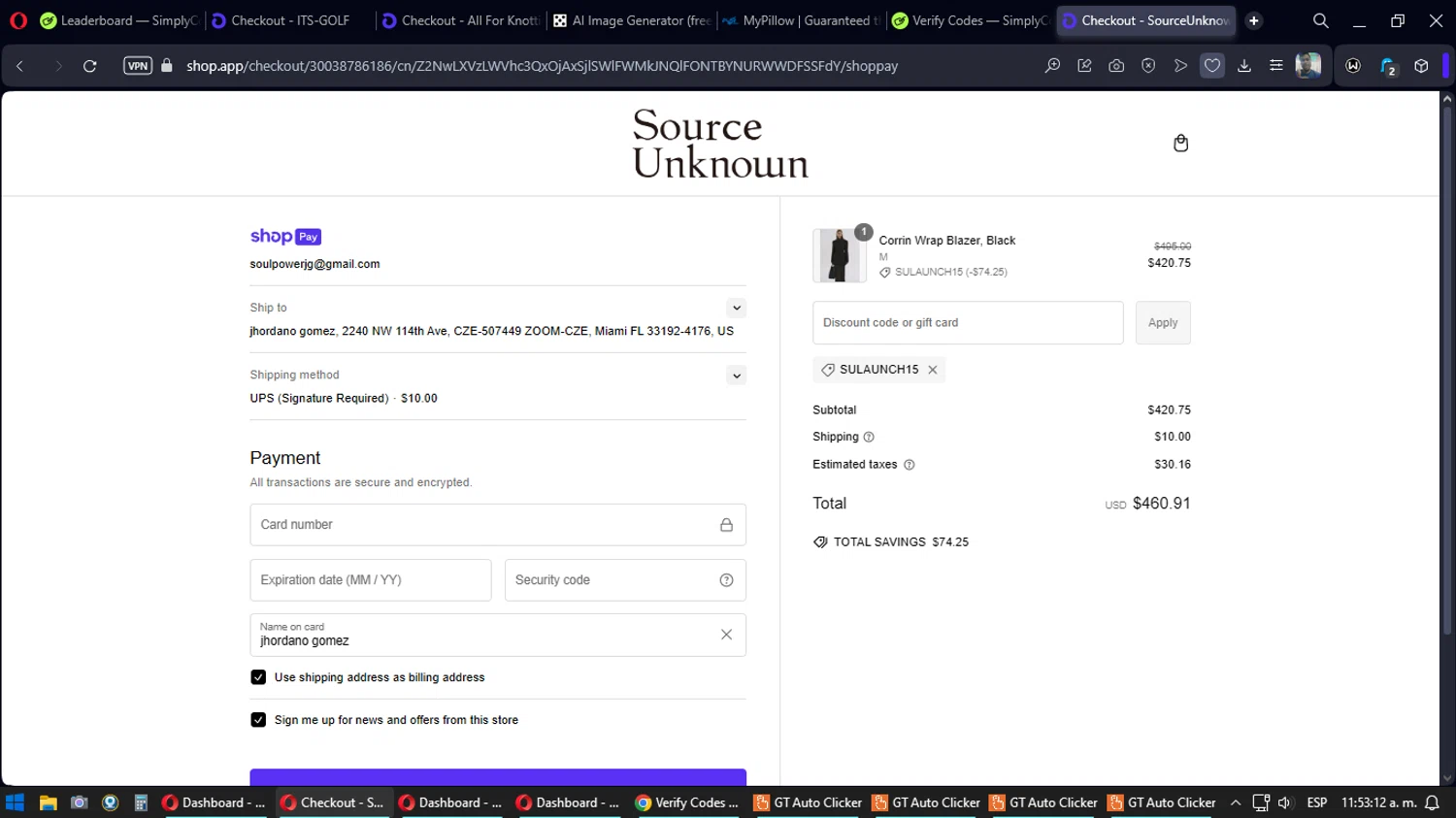Show estimated taxes info icon

(910, 465)
